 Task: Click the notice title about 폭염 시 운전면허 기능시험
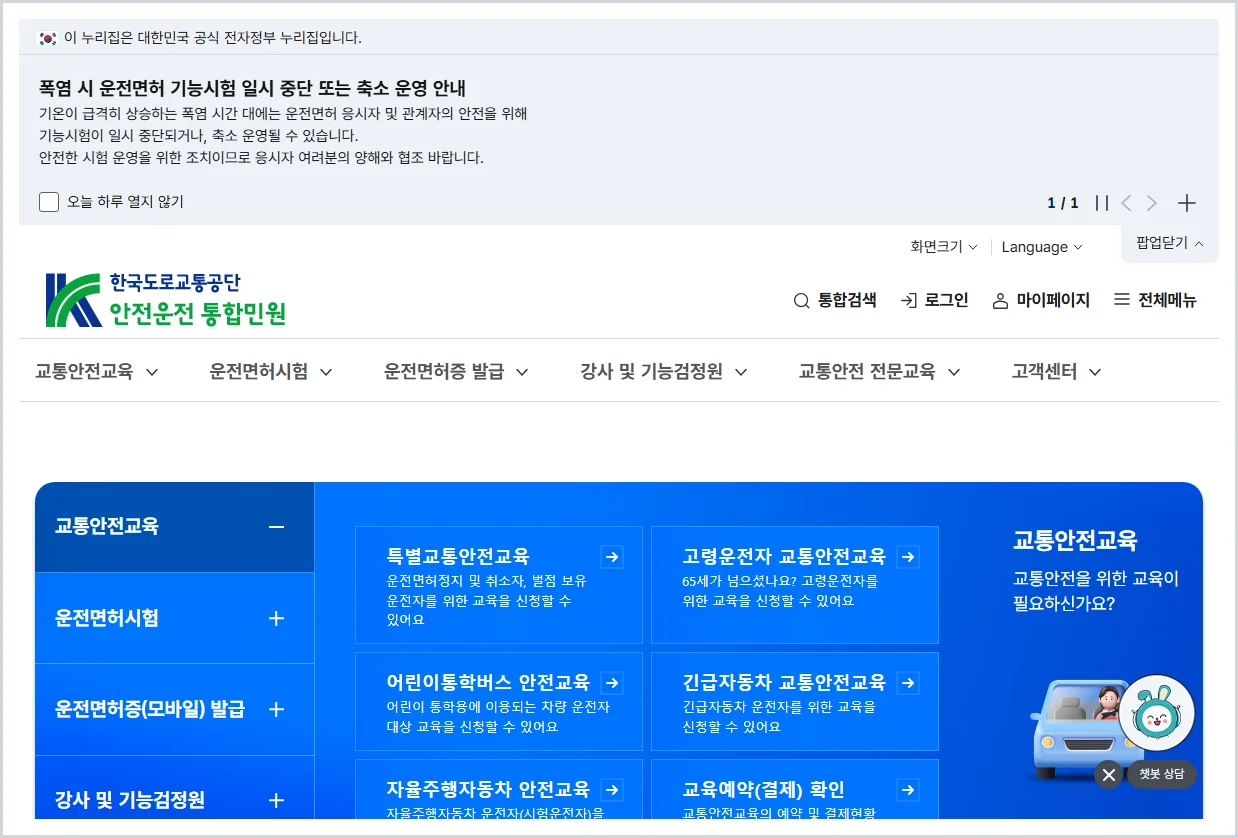tap(252, 88)
